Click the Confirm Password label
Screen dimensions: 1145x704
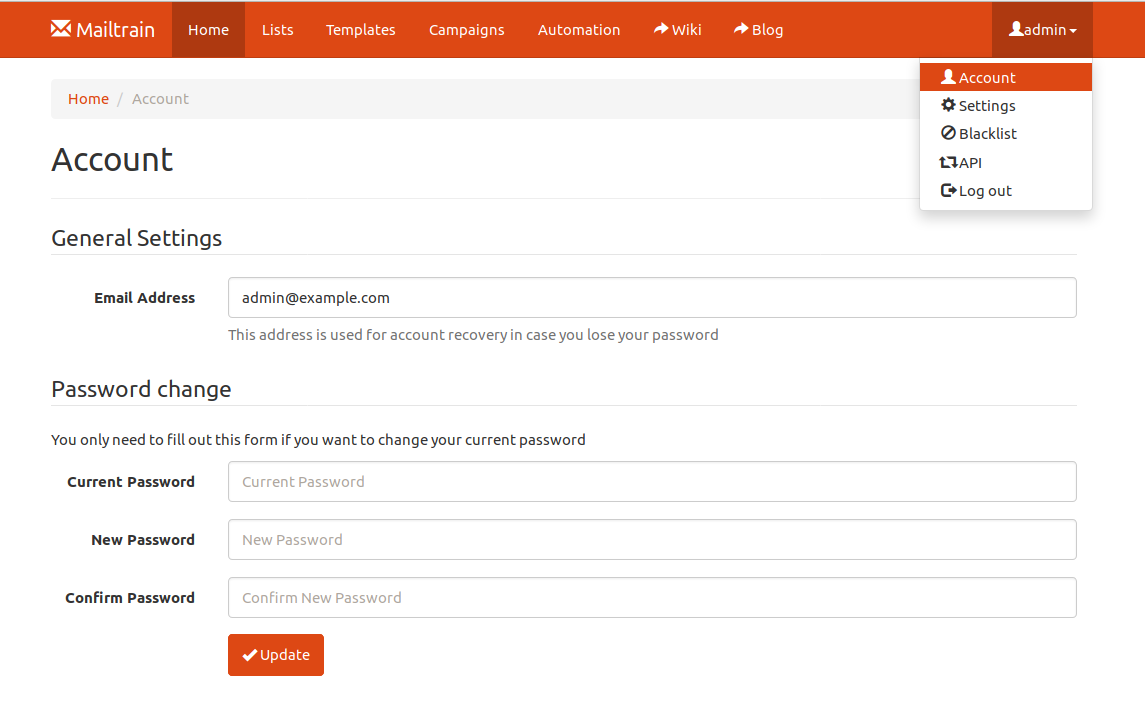pyautogui.click(x=130, y=597)
